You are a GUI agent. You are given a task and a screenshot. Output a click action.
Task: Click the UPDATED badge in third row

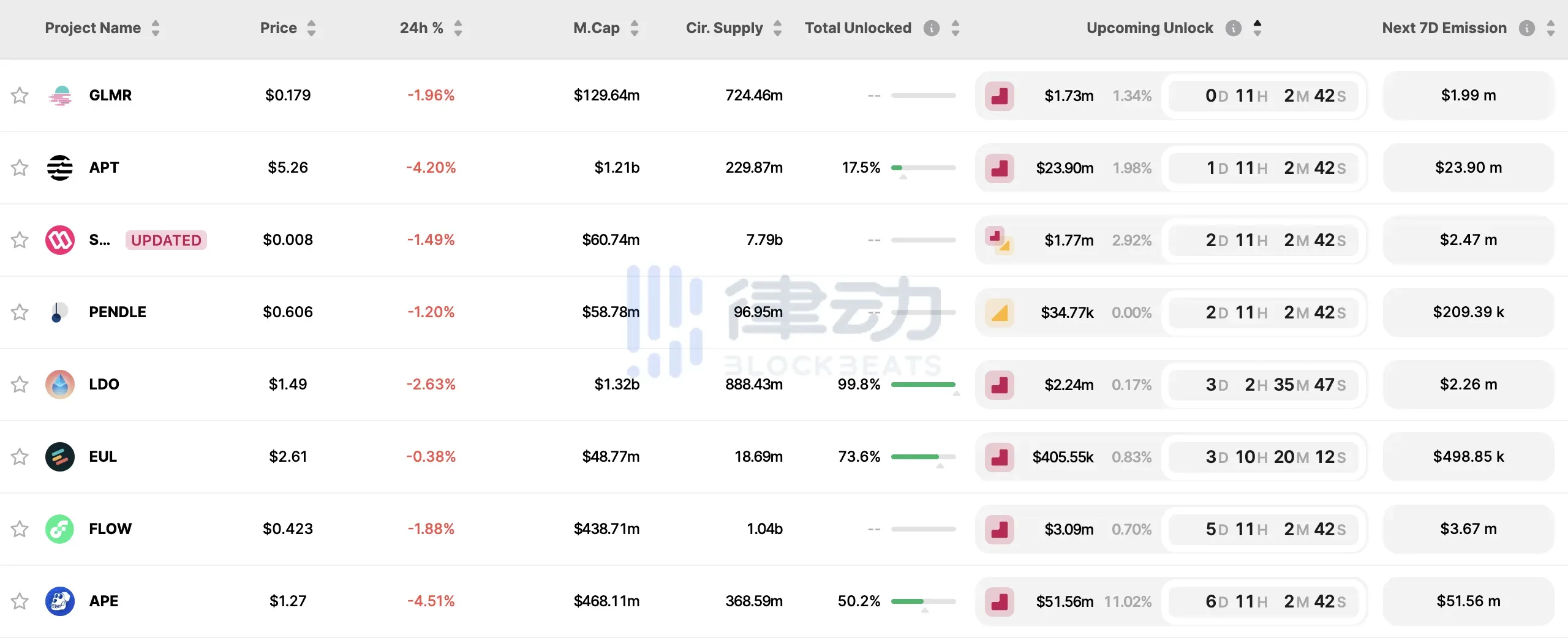(x=166, y=240)
